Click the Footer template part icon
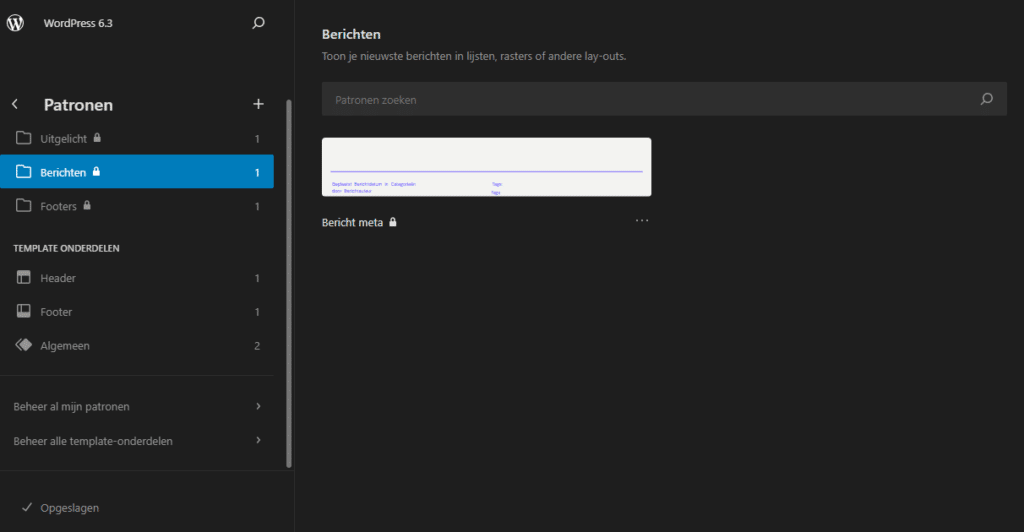This screenshot has width=1024, height=532. tap(24, 311)
